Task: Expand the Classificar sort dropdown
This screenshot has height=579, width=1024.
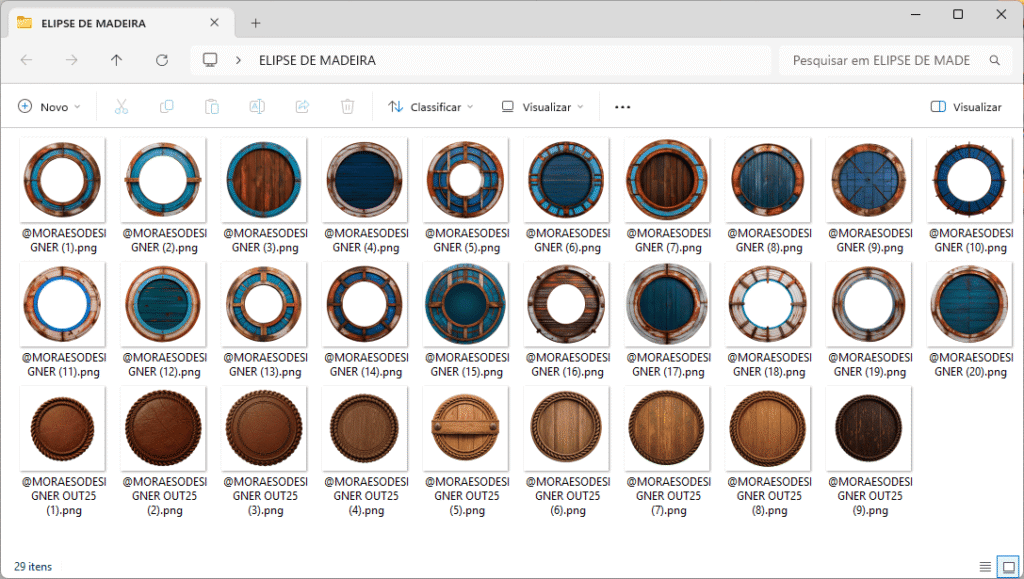Action: (430, 106)
